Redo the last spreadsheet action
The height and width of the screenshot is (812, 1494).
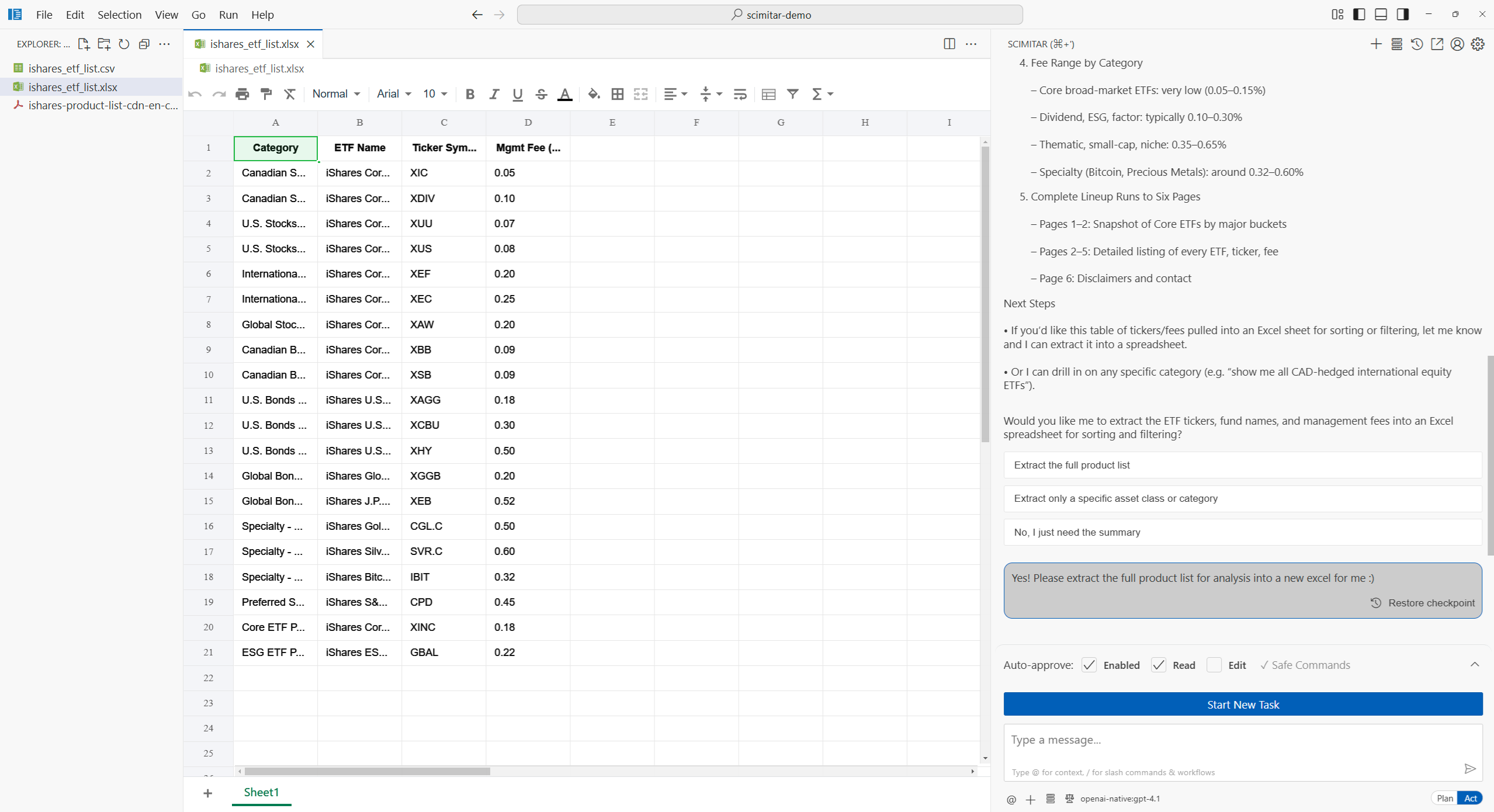(219, 94)
